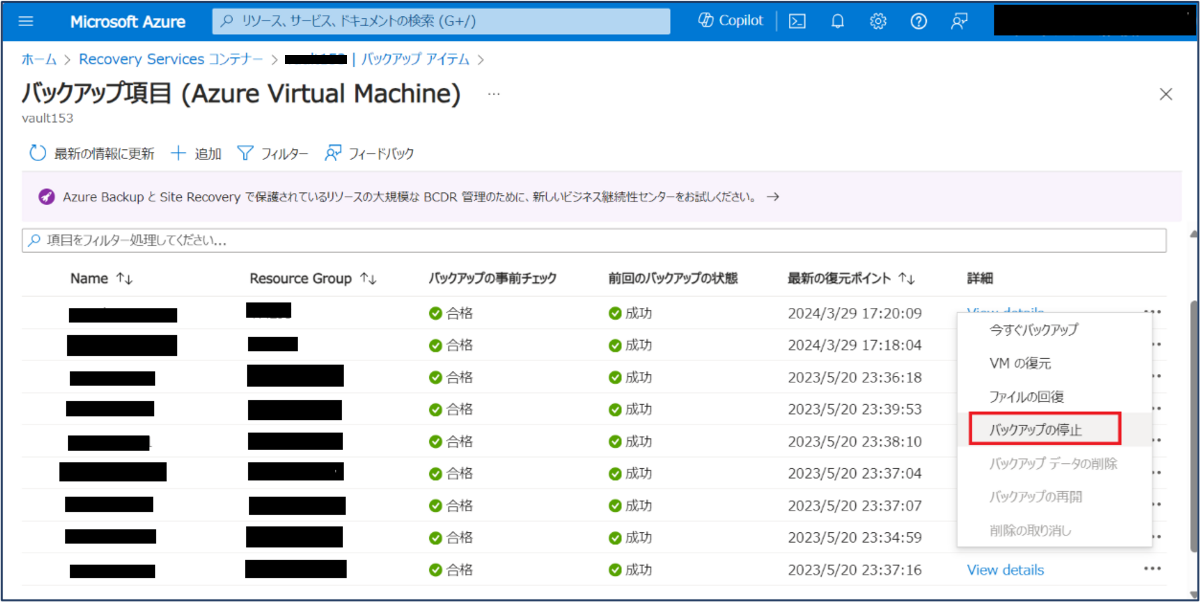Image resolution: width=1200 pixels, height=602 pixels.
Task: Launch Cloud Shell icon
Action: (x=797, y=21)
